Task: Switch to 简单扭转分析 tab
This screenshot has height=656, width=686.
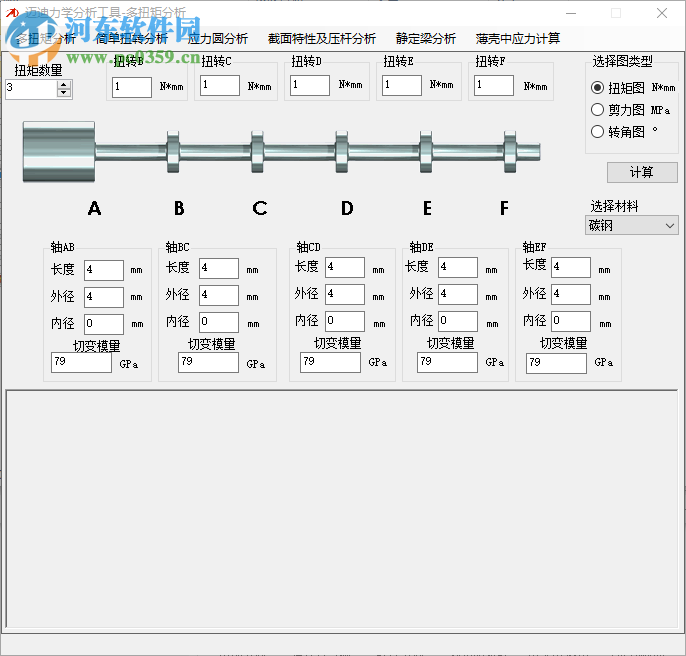Action: point(131,39)
